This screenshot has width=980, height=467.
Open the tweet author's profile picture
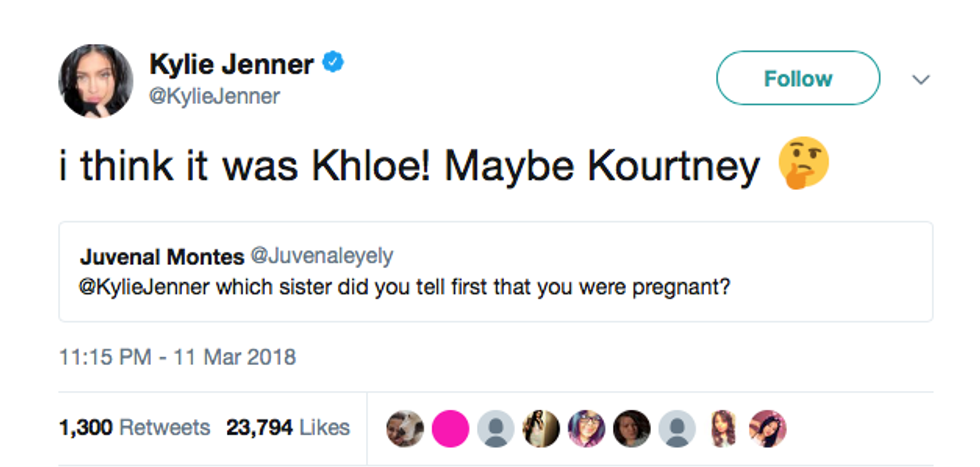pos(96,80)
